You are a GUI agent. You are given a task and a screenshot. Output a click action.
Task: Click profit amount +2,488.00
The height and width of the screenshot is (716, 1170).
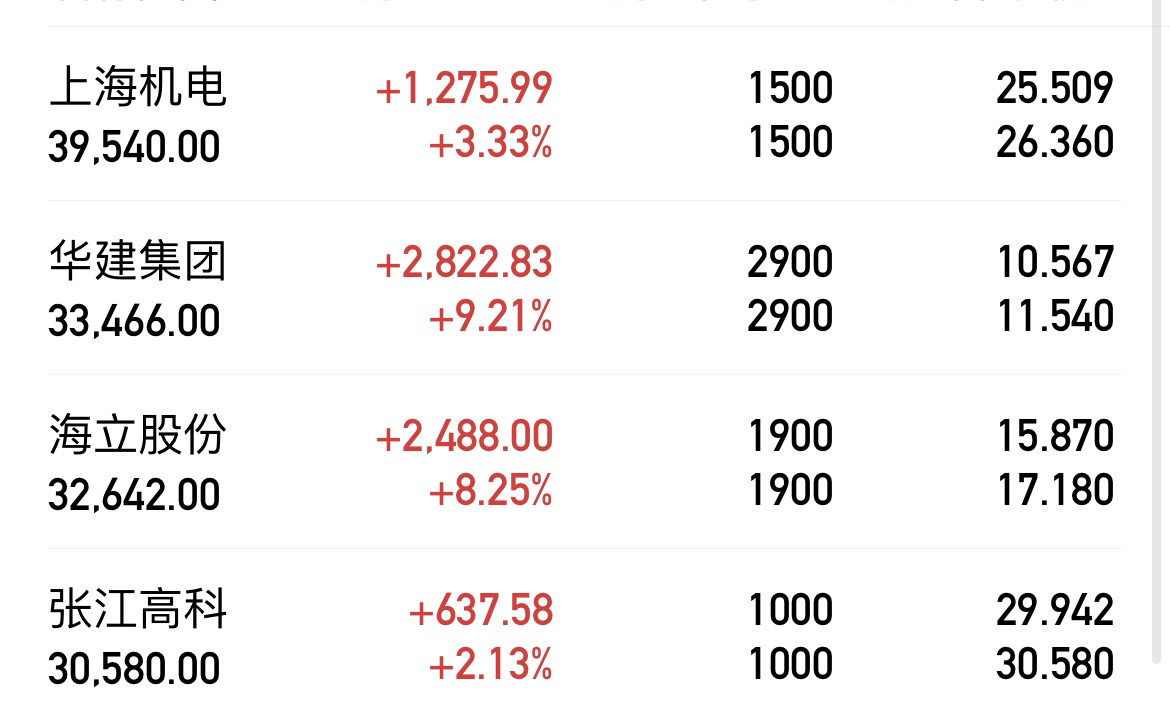(x=463, y=436)
